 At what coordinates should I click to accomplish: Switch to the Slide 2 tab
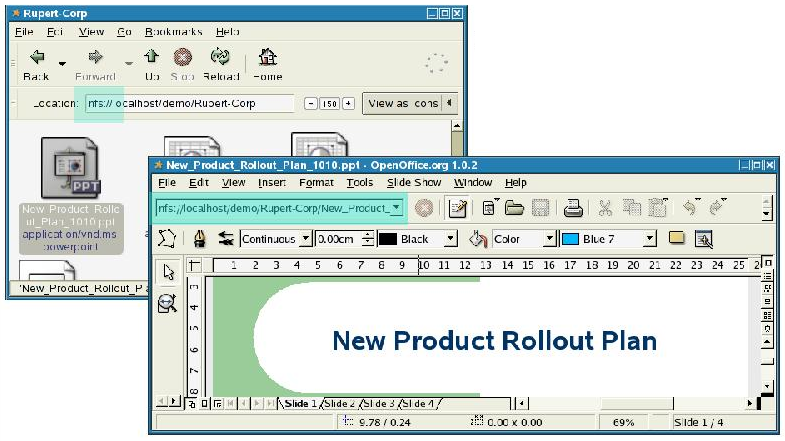[x=339, y=403]
